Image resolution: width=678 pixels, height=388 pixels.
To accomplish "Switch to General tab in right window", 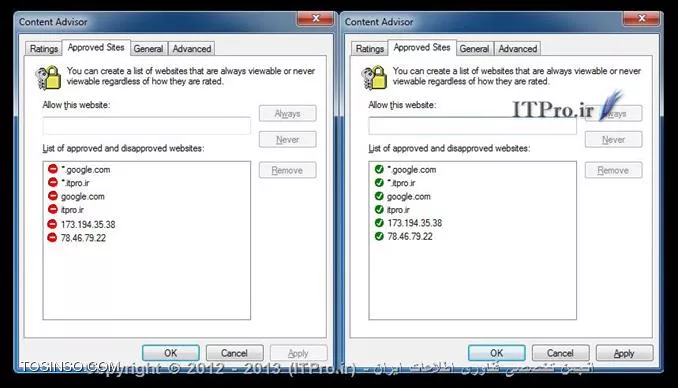I will tap(474, 48).
